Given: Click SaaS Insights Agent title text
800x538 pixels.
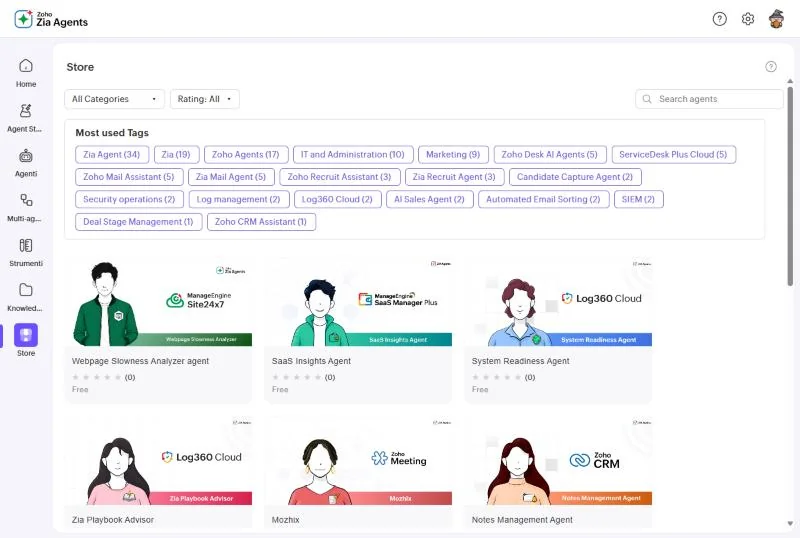Looking at the screenshot, I should click(x=311, y=361).
